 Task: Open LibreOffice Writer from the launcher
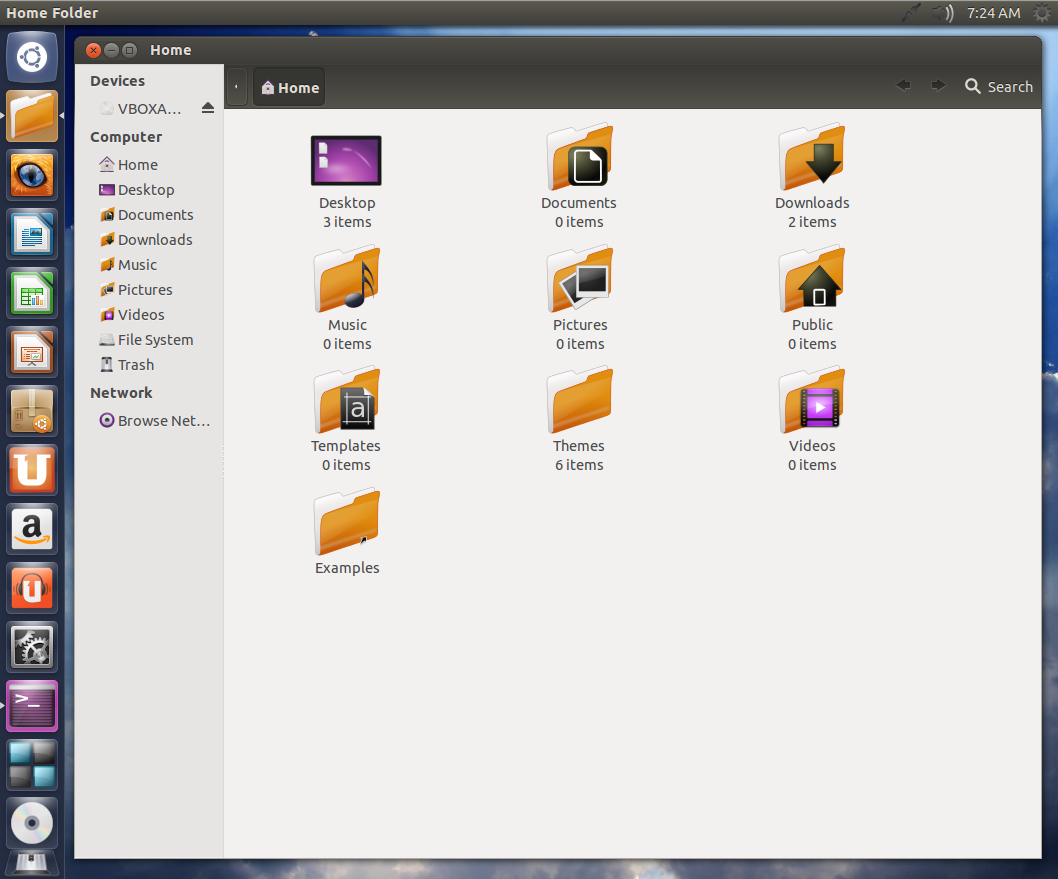coord(31,234)
